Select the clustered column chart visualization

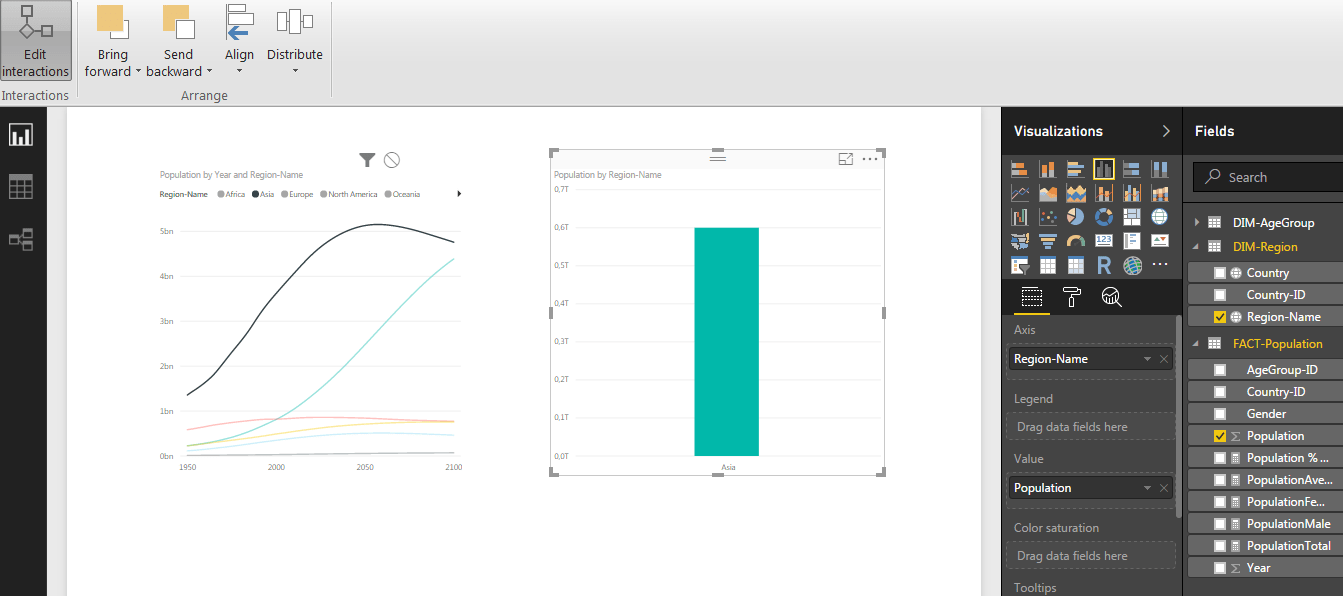[x=1104, y=169]
